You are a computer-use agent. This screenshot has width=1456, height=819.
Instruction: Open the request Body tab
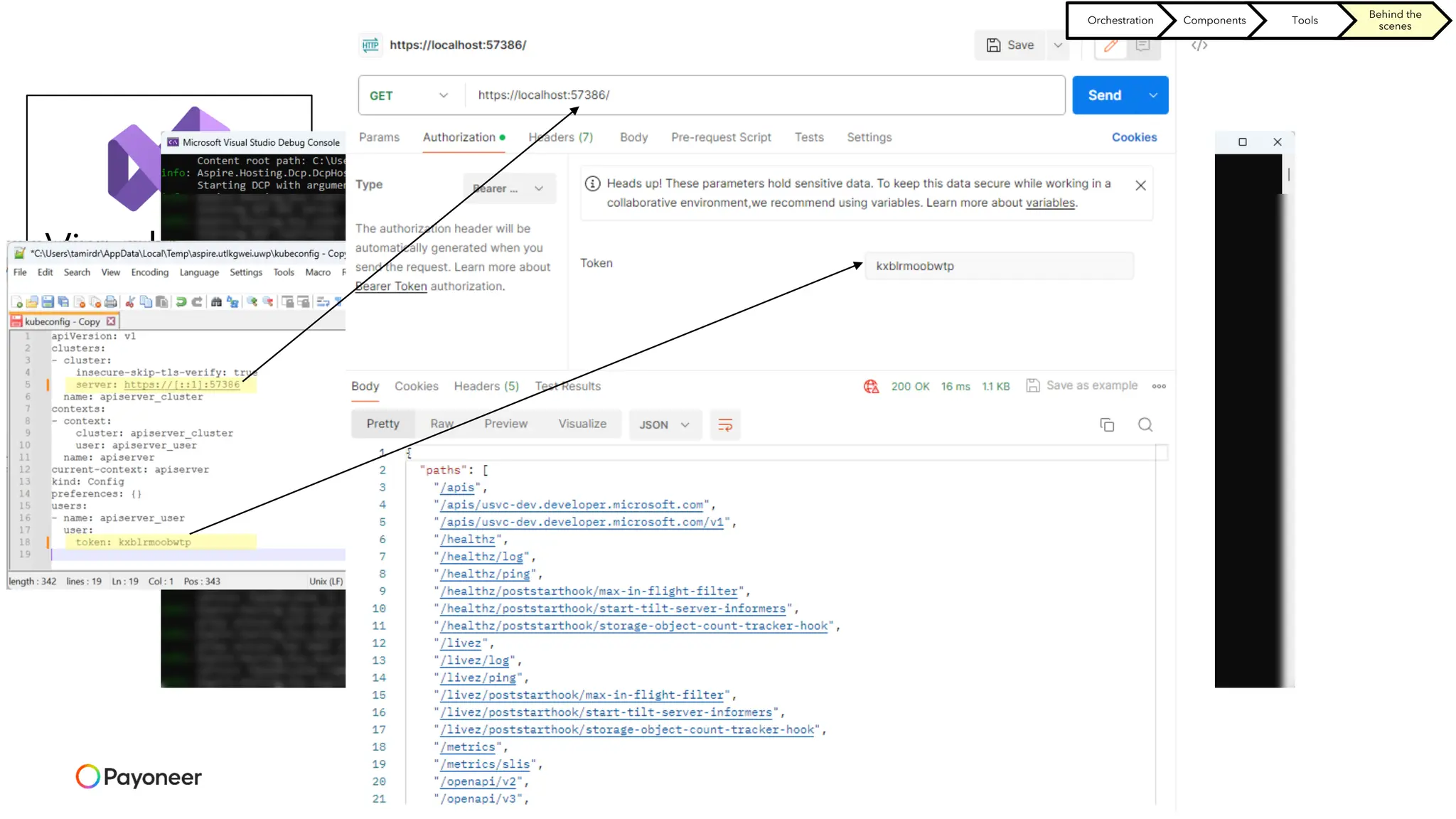point(633,137)
